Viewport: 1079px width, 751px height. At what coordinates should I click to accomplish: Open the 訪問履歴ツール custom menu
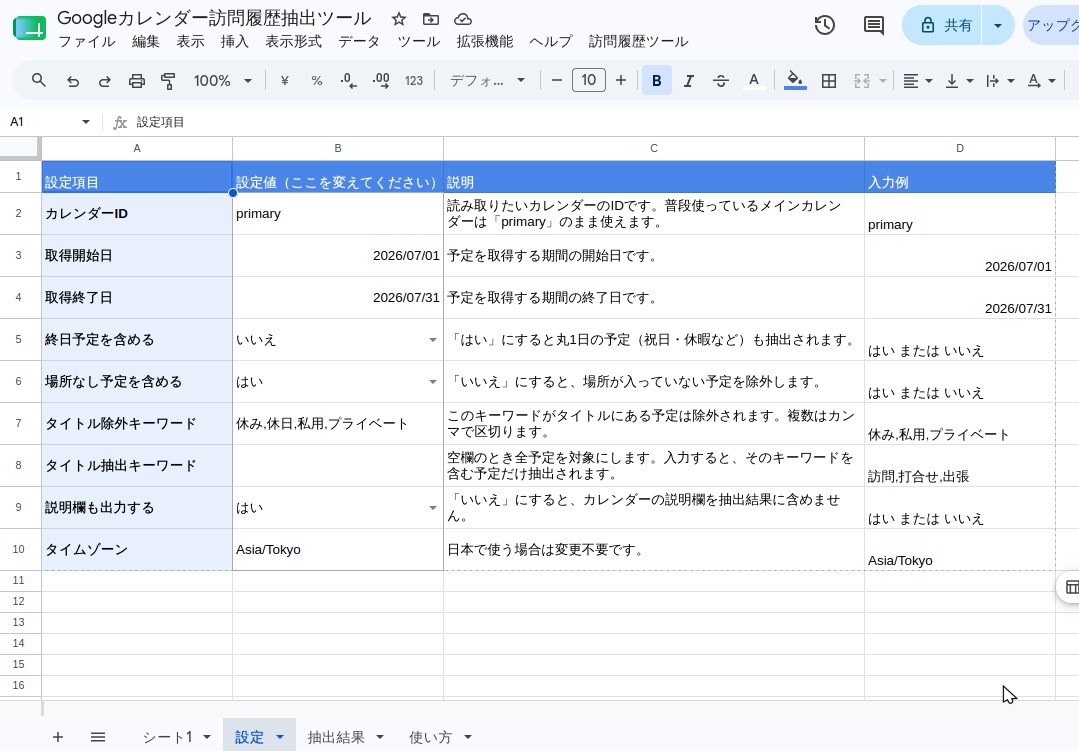638,41
